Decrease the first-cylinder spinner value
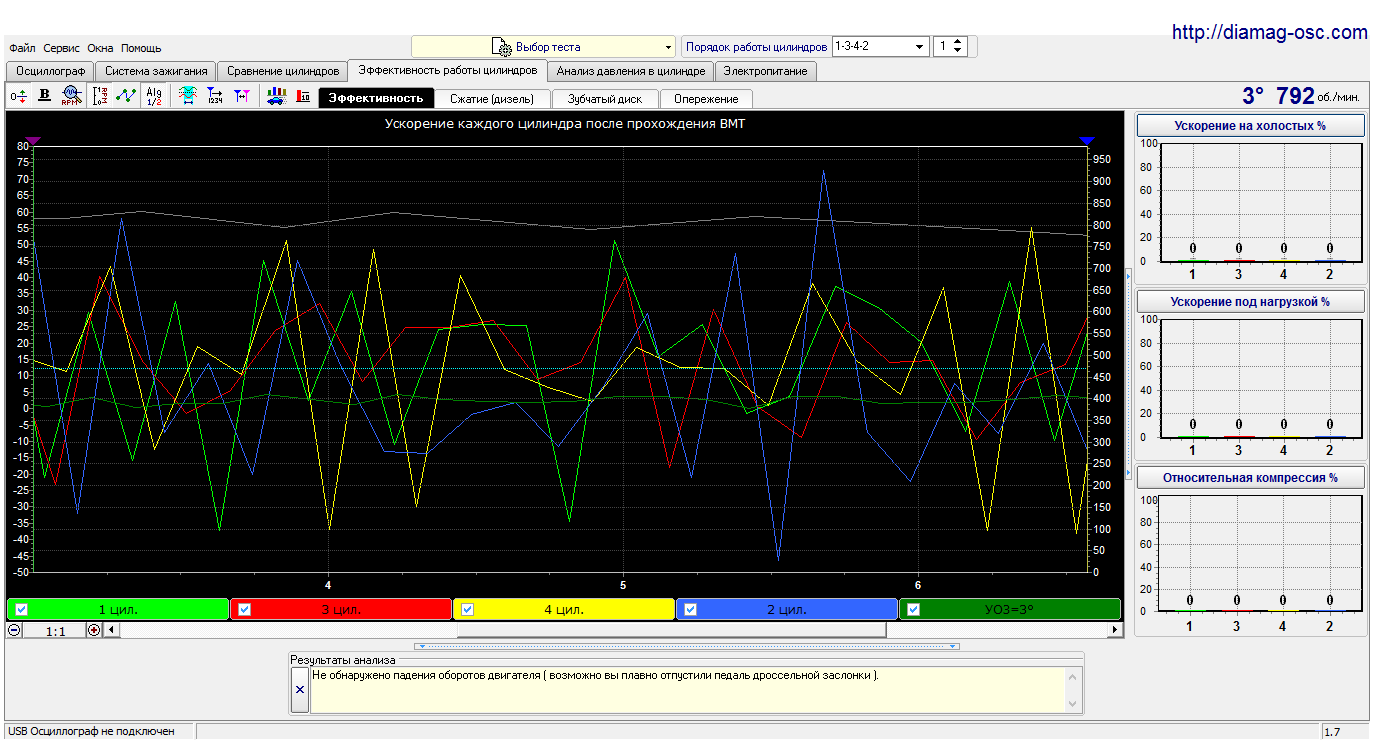The image size is (1382, 744). tap(958, 51)
